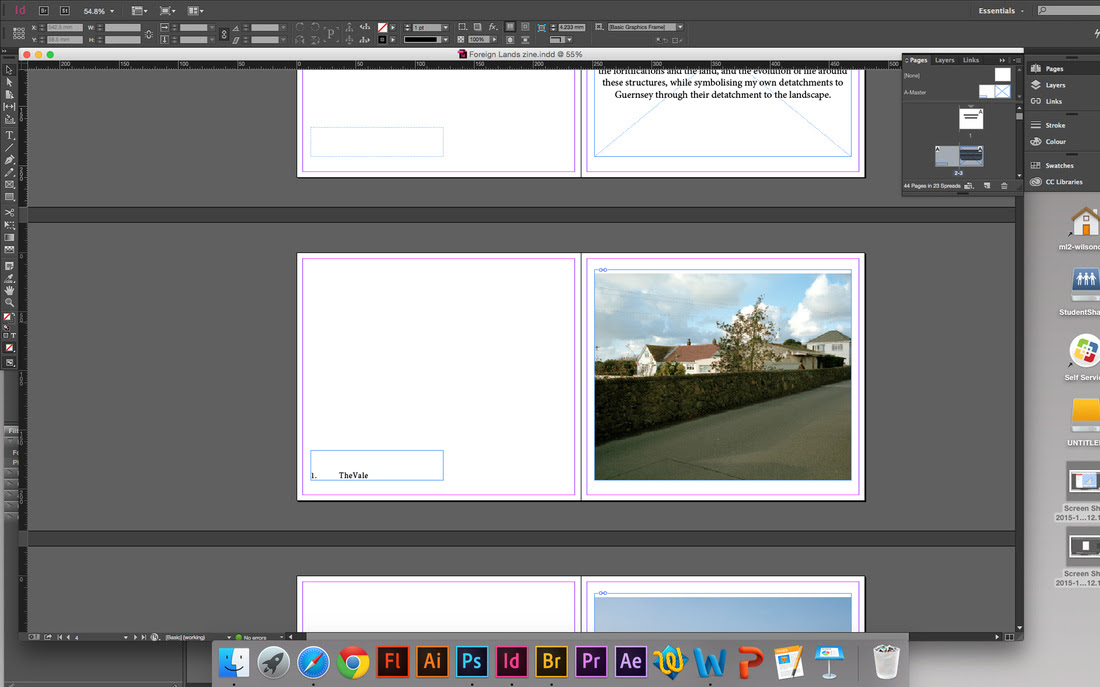The height and width of the screenshot is (687, 1100).
Task: Switch screen mode at toolbox bottom
Action: tap(9, 363)
